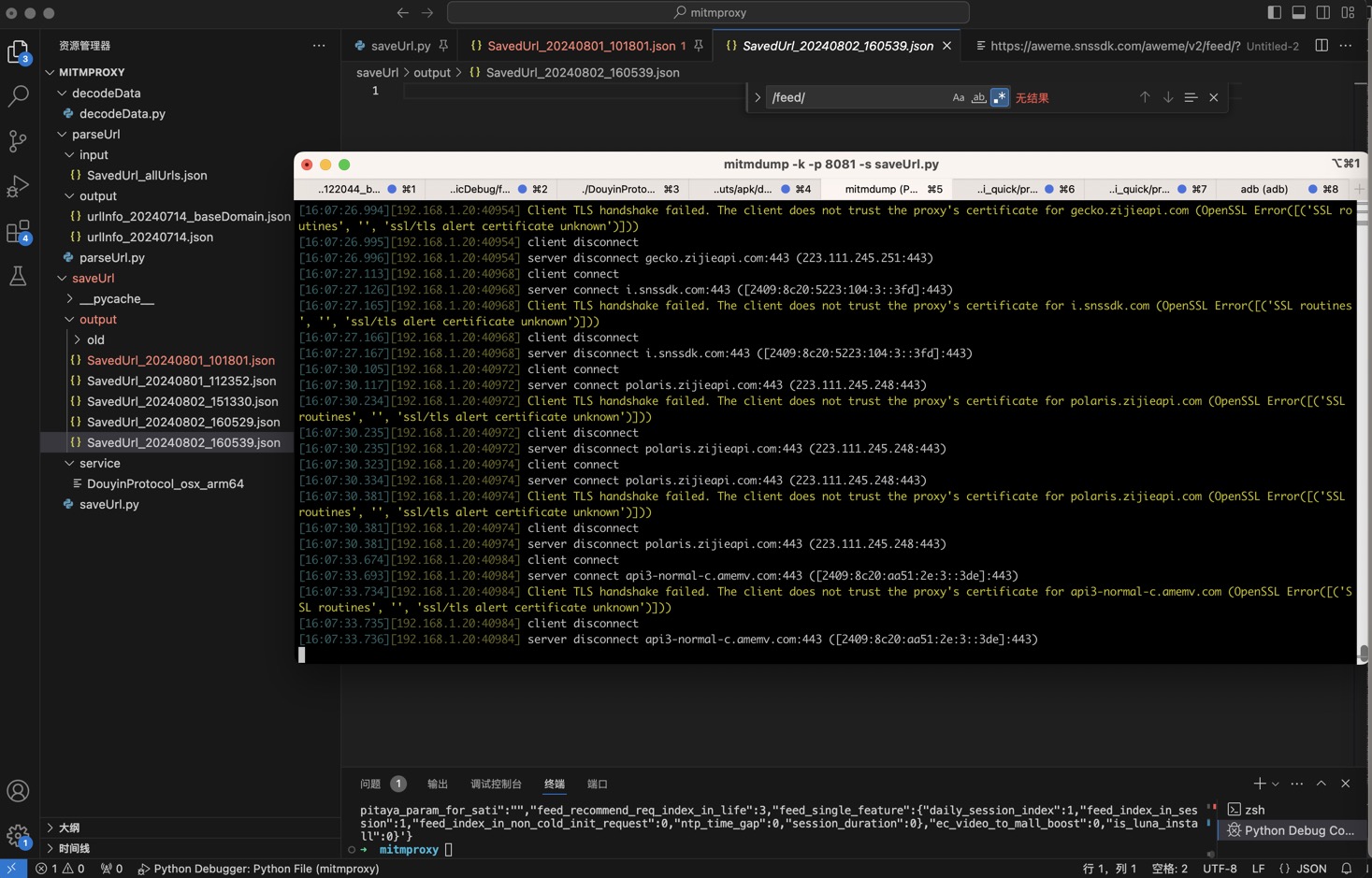
Task: Open Explorer more actions ellipsis
Action: 319,45
